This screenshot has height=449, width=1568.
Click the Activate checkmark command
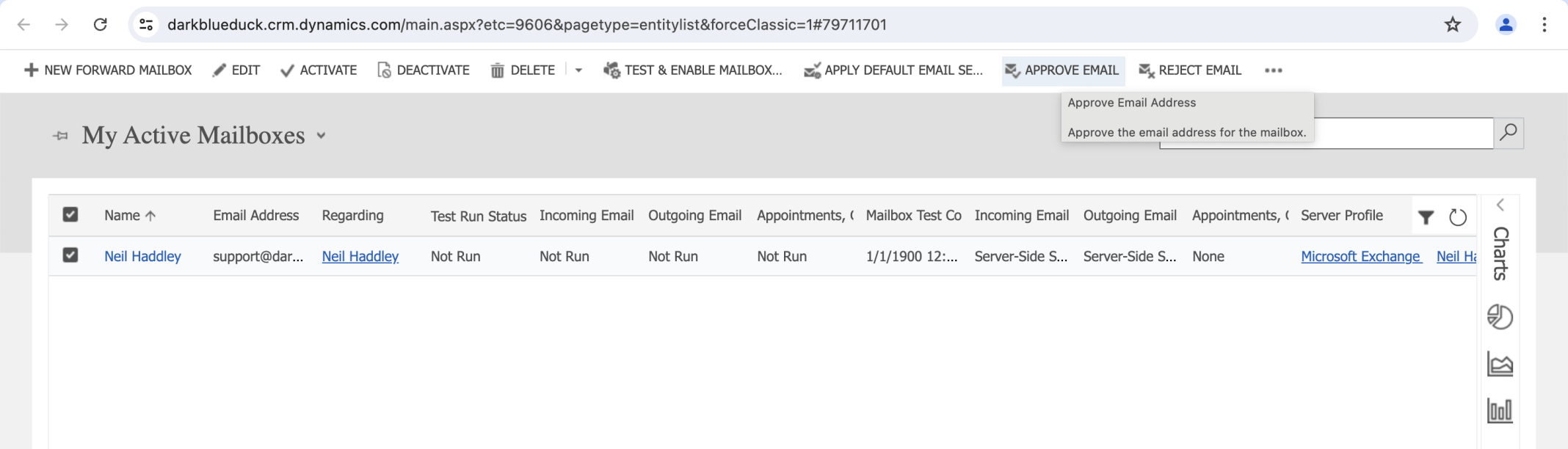coord(319,70)
